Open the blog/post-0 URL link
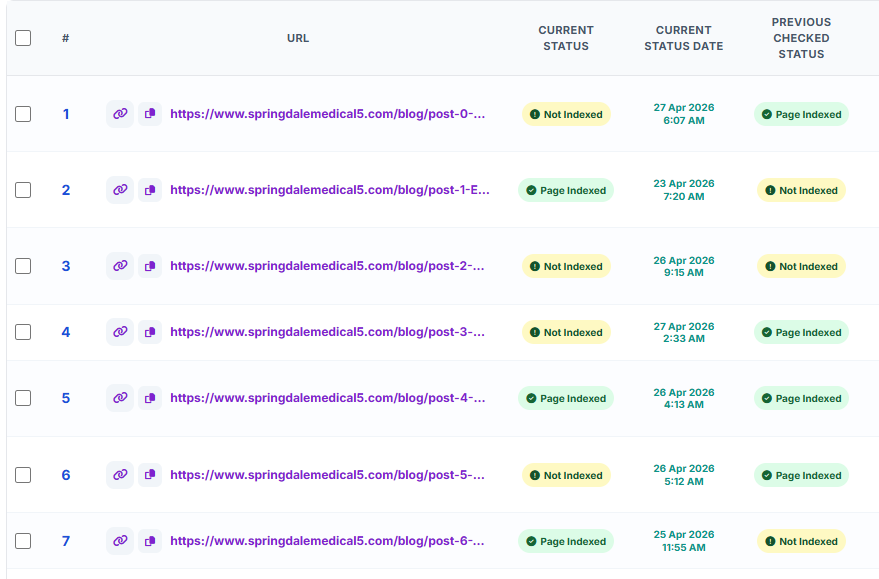The width and height of the screenshot is (879, 579). coord(327,114)
